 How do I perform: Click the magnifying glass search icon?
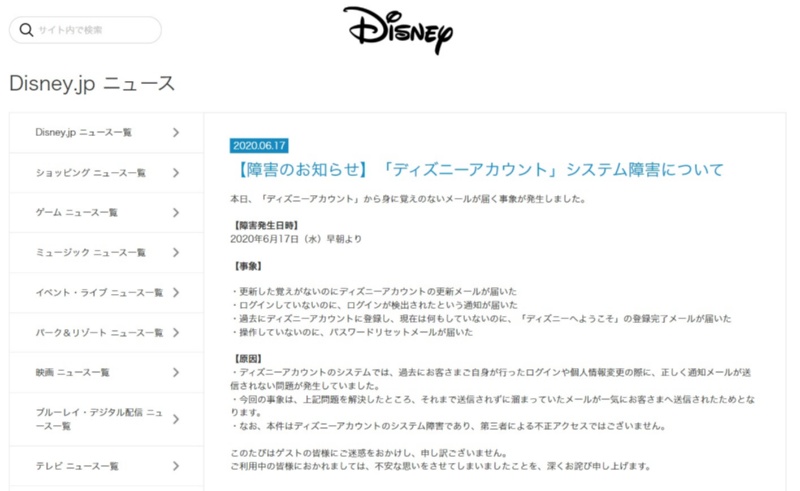(26, 30)
